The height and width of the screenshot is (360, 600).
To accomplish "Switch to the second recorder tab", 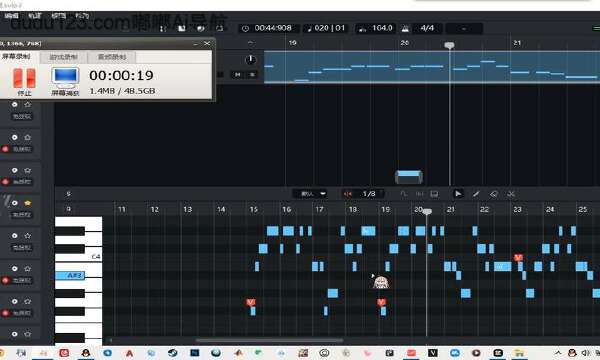I will [x=64, y=57].
